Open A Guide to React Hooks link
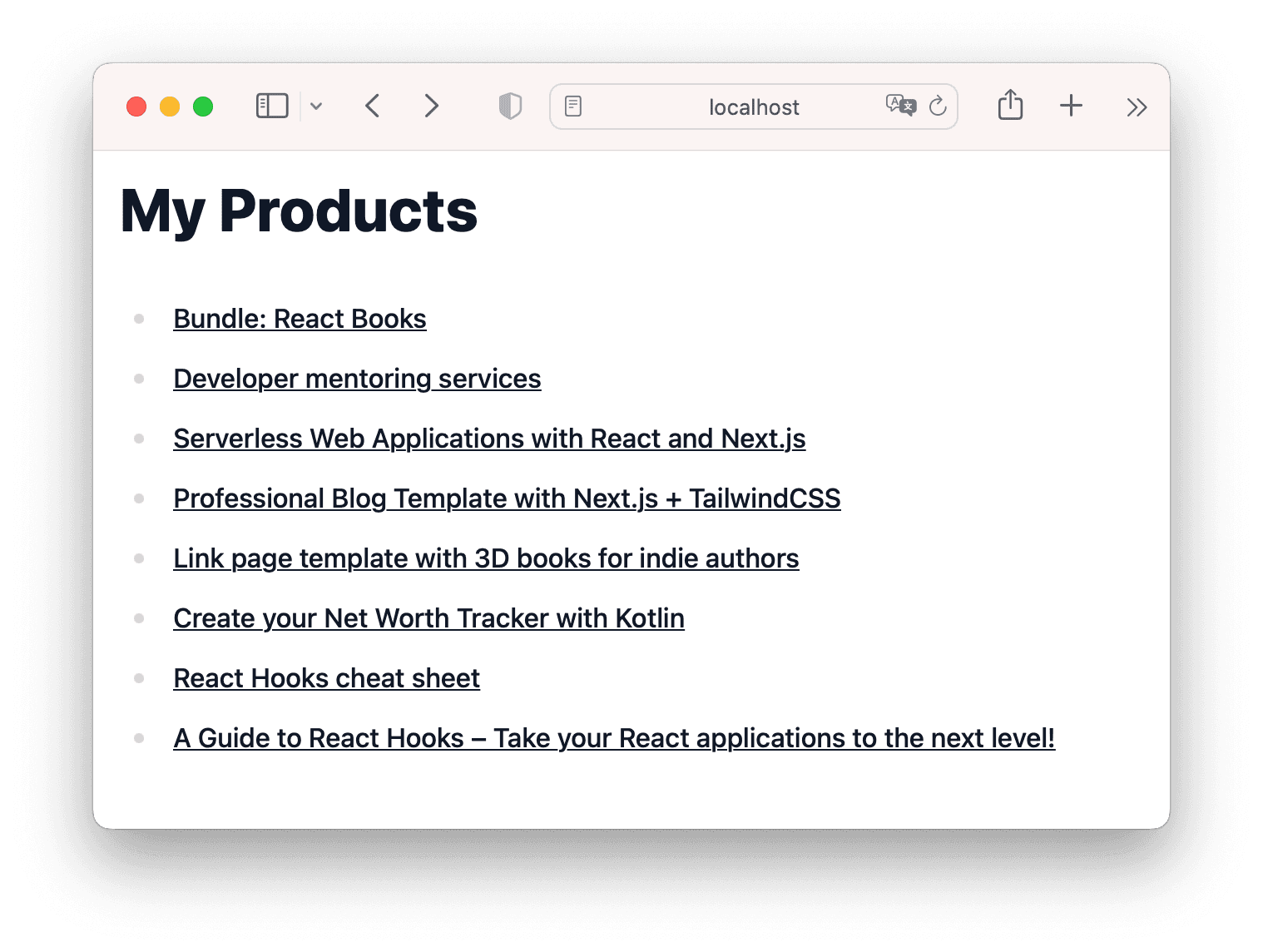The height and width of the screenshot is (952, 1263). pyautogui.click(x=614, y=738)
